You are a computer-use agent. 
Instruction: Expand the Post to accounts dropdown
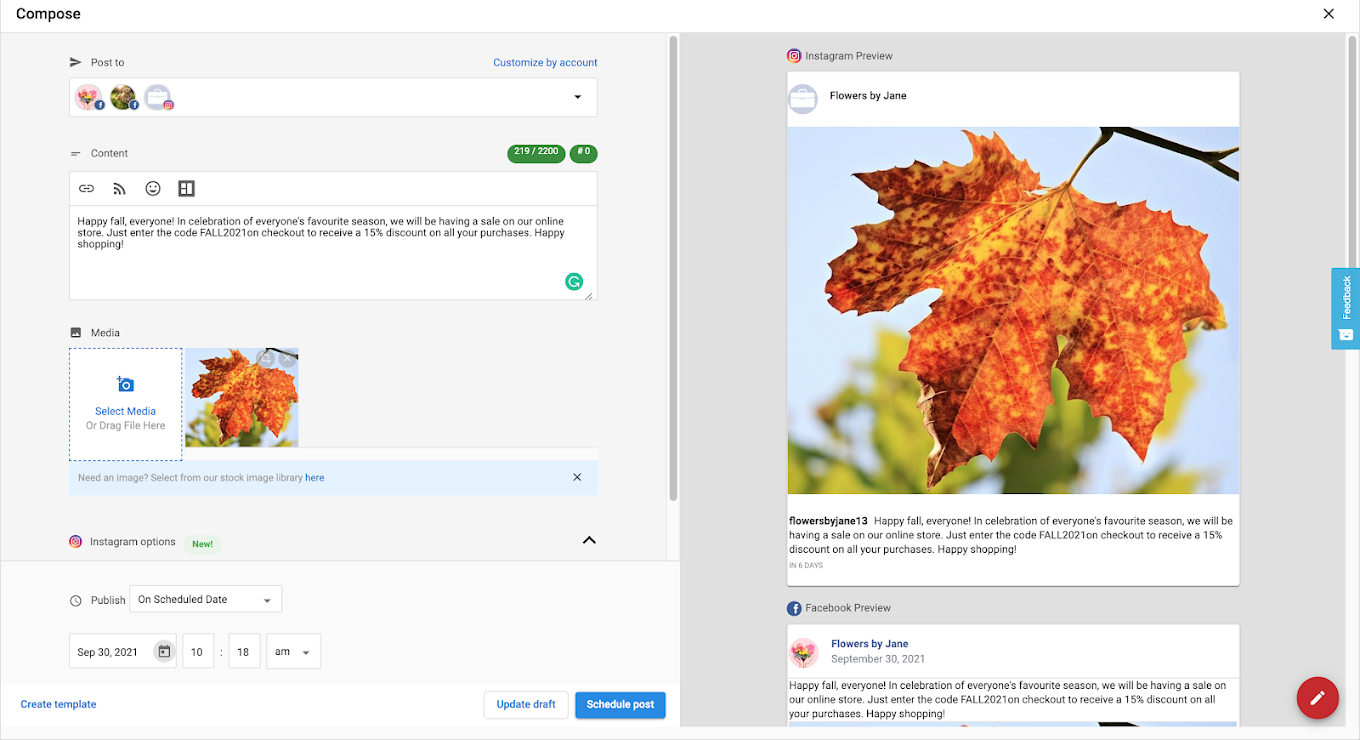coord(577,97)
